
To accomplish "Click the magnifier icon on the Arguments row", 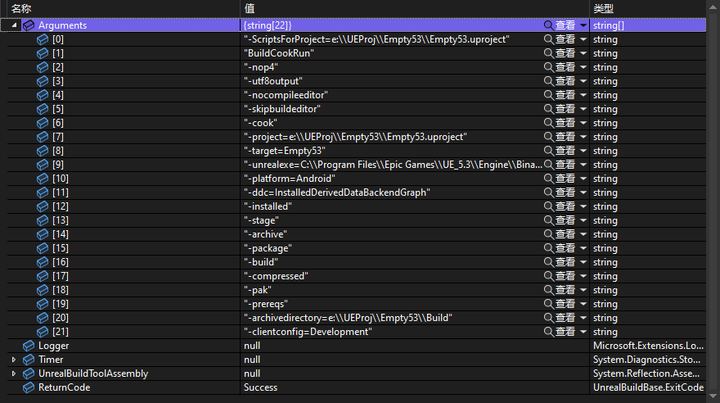I will pos(548,25).
